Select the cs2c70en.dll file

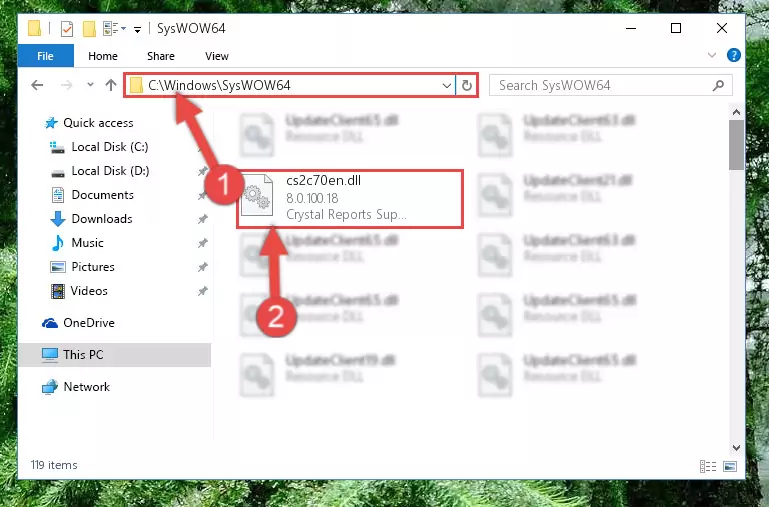[350, 198]
